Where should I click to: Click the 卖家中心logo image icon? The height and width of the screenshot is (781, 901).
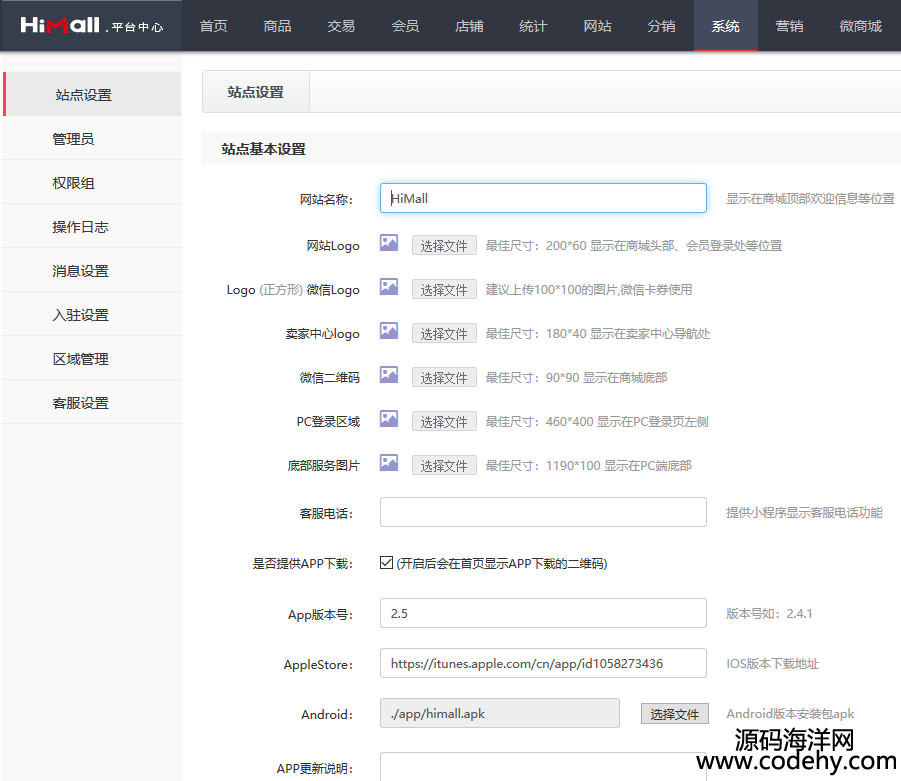389,331
